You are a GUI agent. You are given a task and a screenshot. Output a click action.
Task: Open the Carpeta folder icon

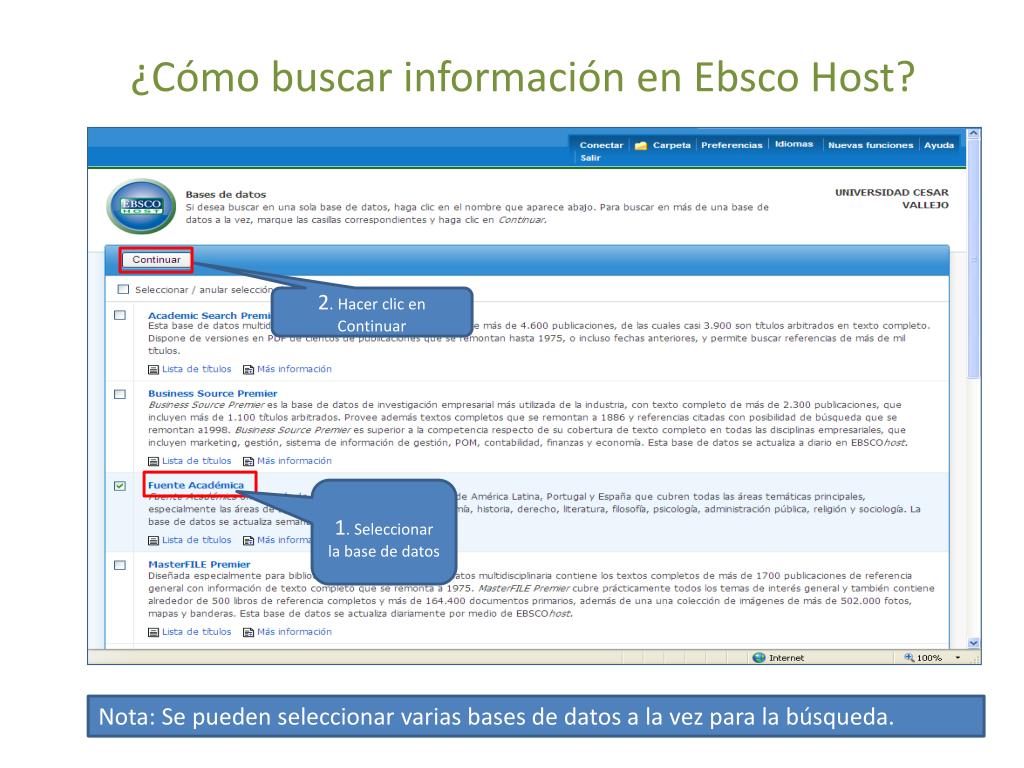641,146
